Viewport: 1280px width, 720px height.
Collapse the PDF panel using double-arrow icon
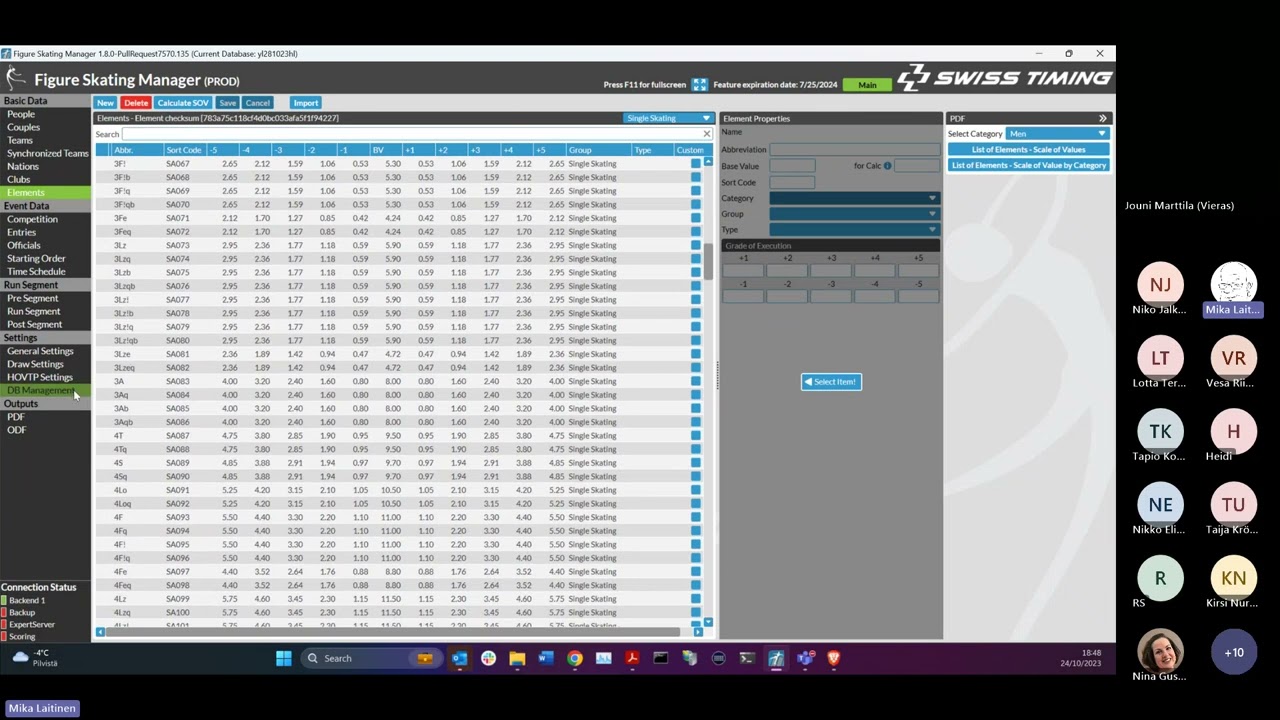[1103, 118]
